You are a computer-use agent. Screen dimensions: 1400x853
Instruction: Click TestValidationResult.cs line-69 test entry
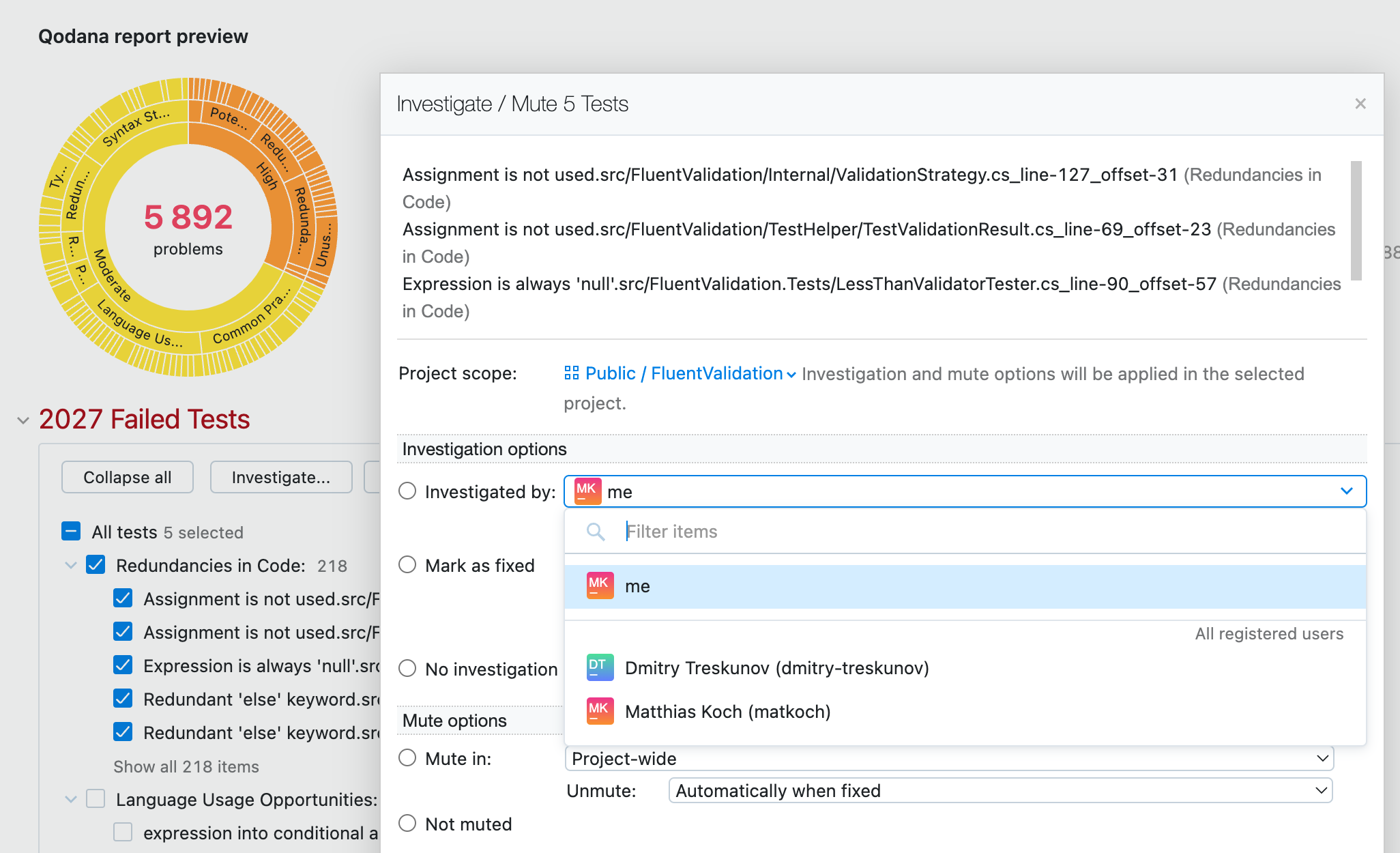(x=869, y=243)
